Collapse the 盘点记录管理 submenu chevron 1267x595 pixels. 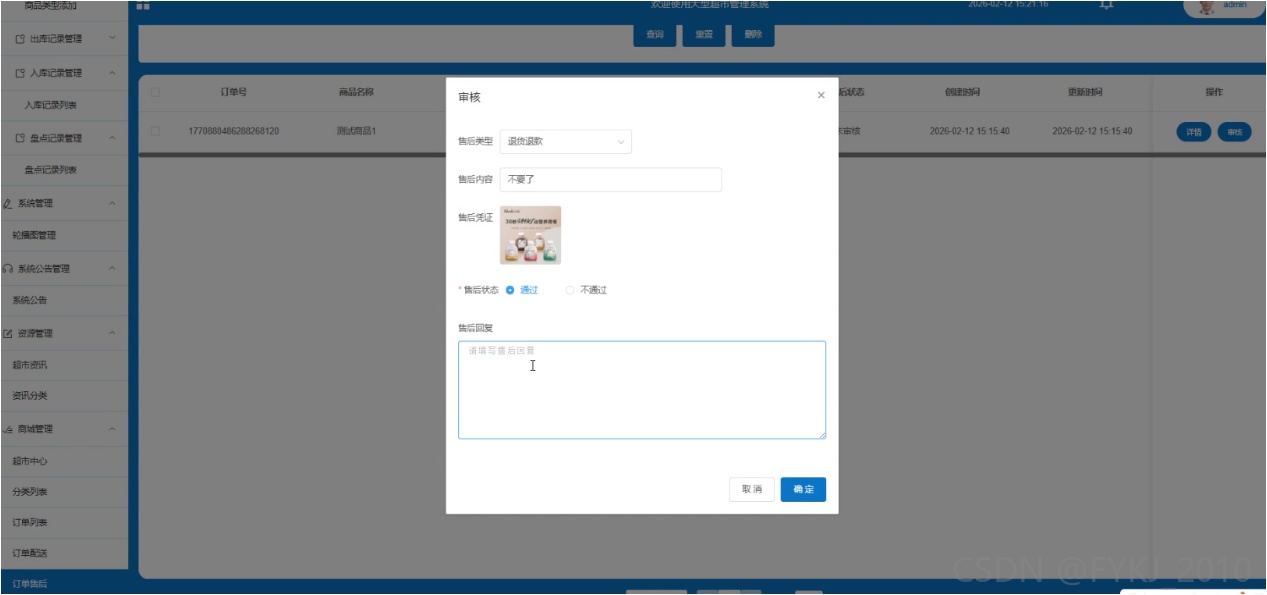tap(112, 138)
